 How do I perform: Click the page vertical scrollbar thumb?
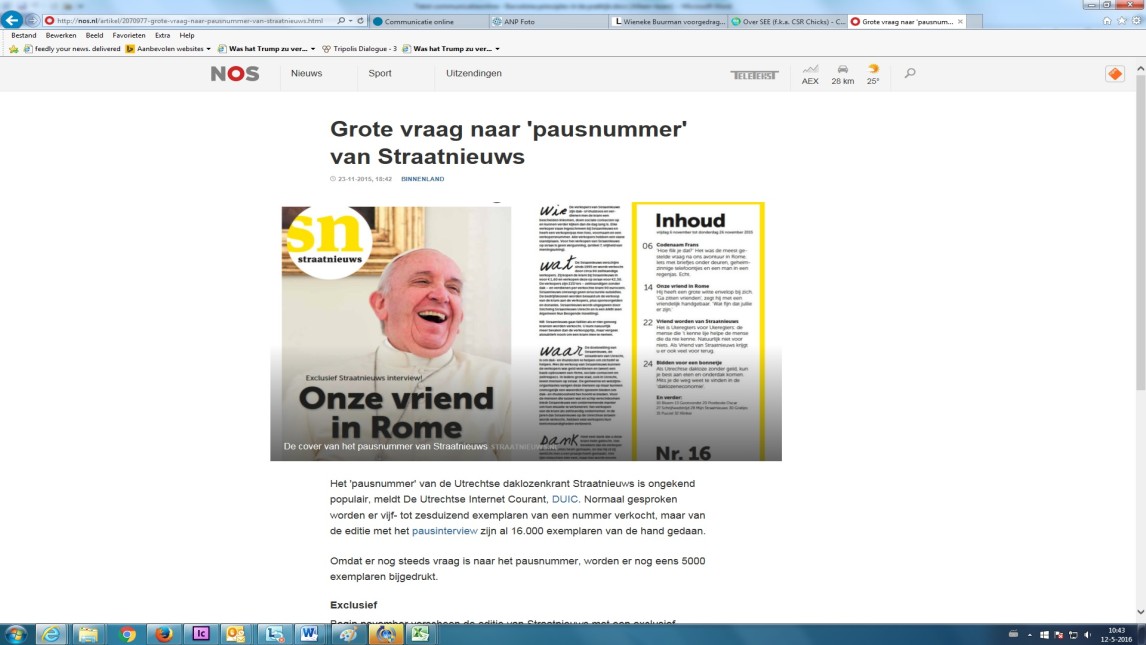tap(1140, 230)
